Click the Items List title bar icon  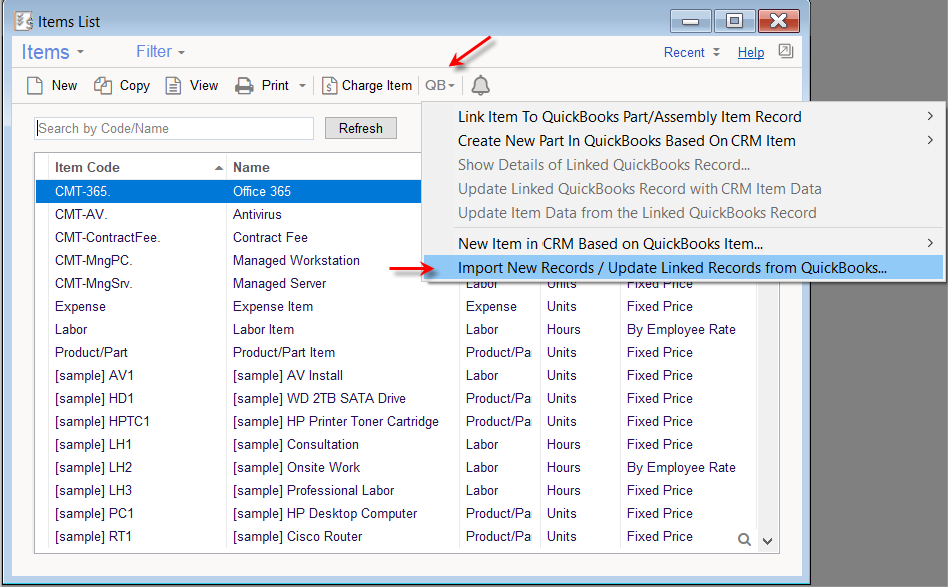22,20
